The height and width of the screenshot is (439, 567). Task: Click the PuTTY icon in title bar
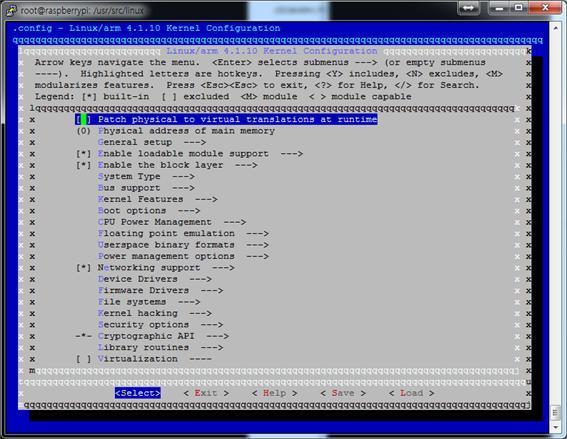pos(11,10)
